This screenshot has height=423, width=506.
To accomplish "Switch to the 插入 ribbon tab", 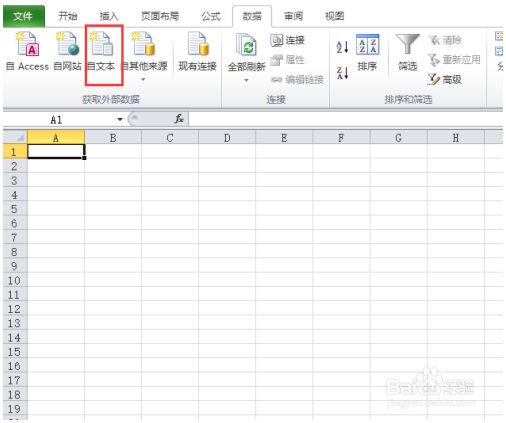I will [109, 16].
